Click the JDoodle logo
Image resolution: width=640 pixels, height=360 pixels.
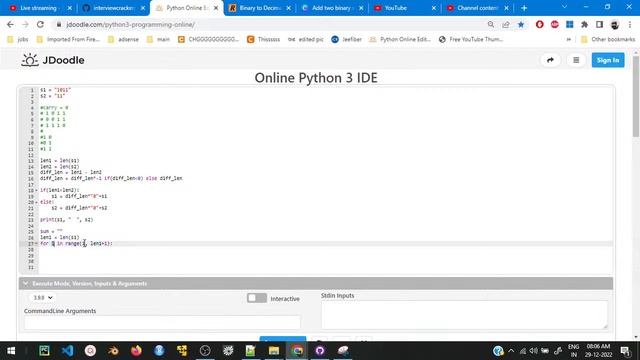[53, 60]
